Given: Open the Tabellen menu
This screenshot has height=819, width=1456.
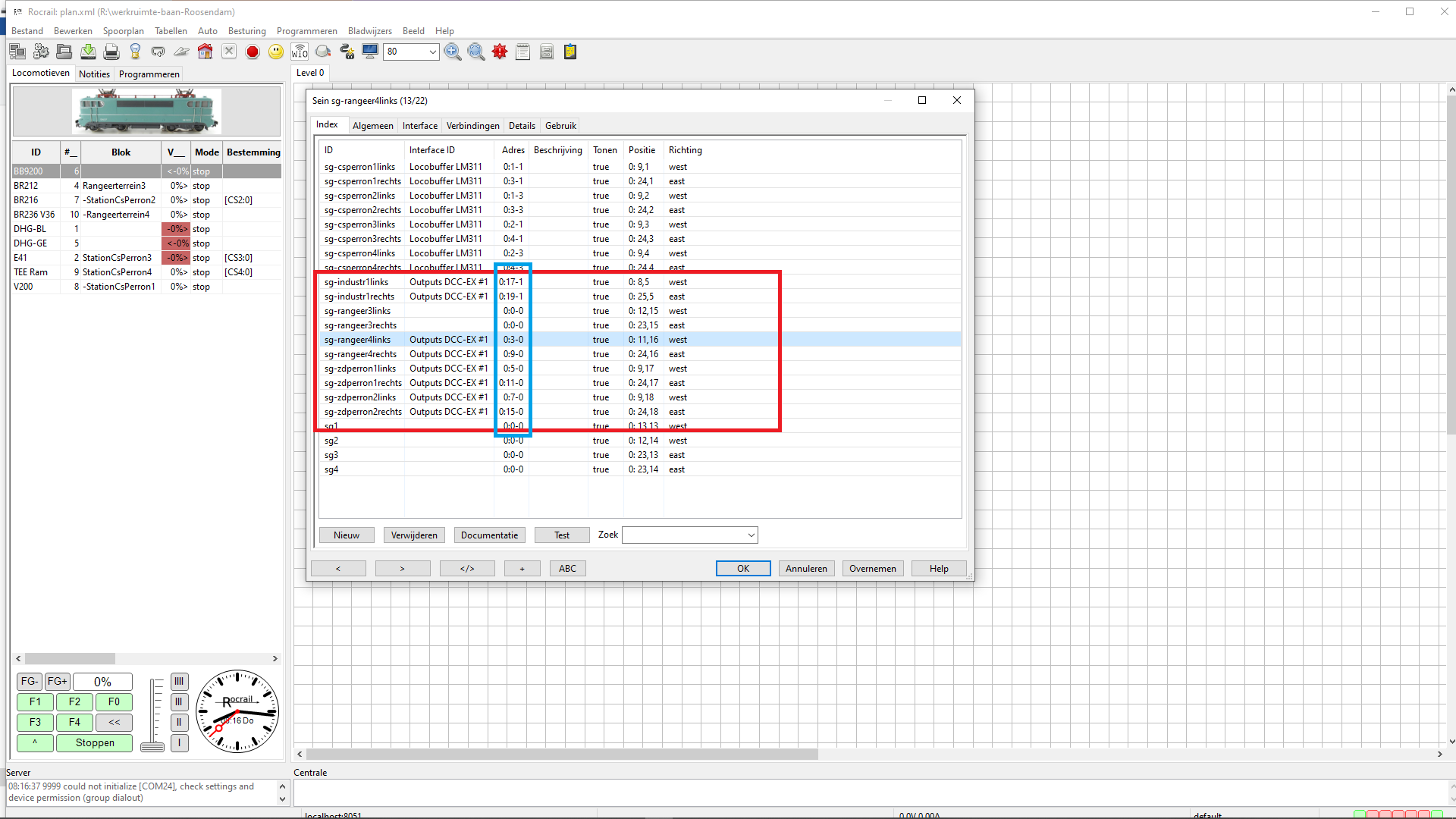Looking at the screenshot, I should 171,31.
